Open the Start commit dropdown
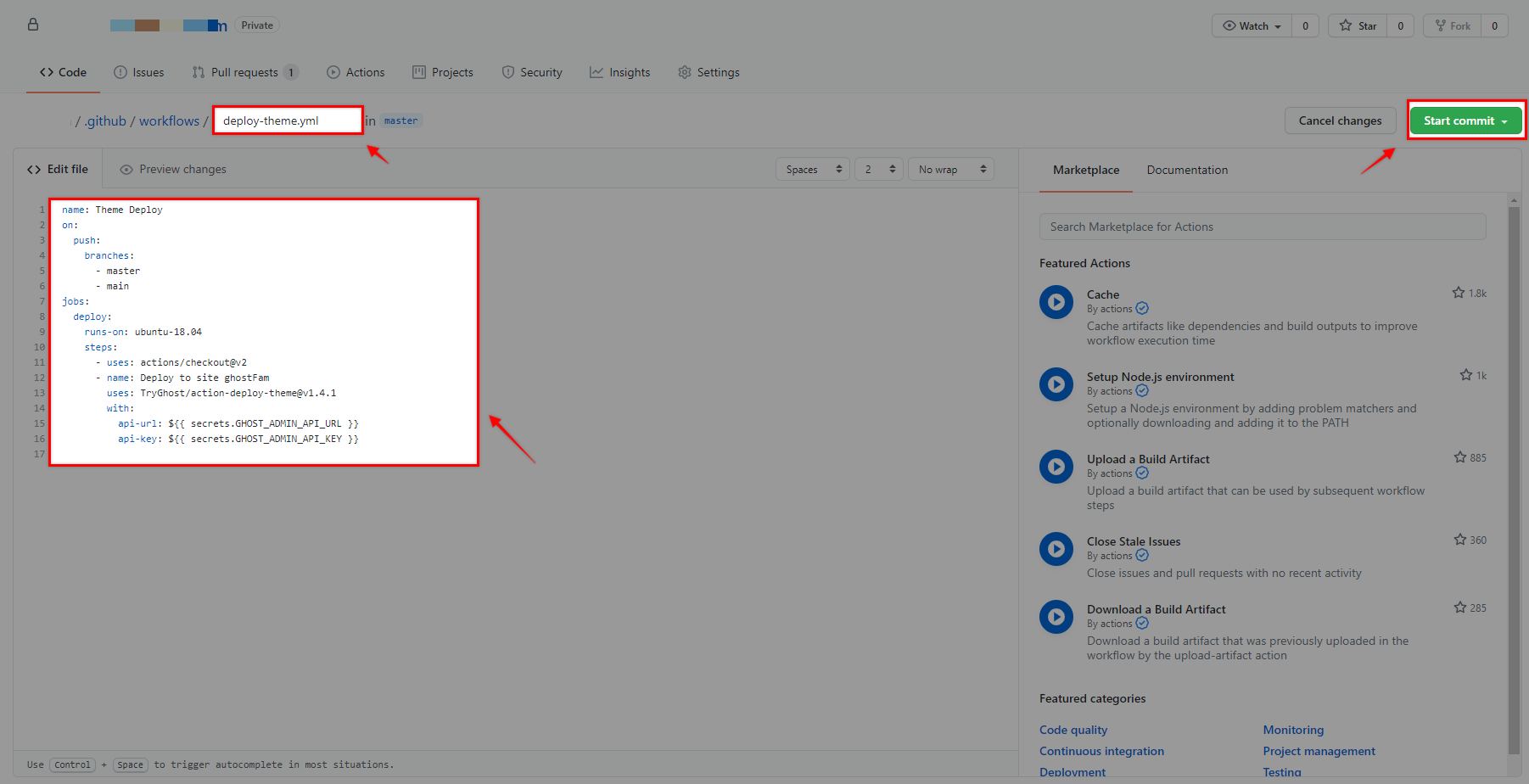Viewport: 1529px width, 784px height. click(x=1465, y=120)
